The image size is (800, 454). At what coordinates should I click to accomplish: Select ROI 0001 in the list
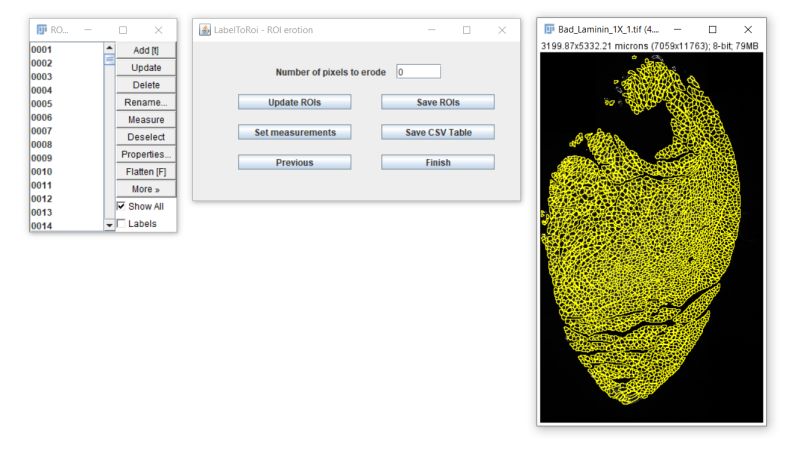tap(66, 49)
